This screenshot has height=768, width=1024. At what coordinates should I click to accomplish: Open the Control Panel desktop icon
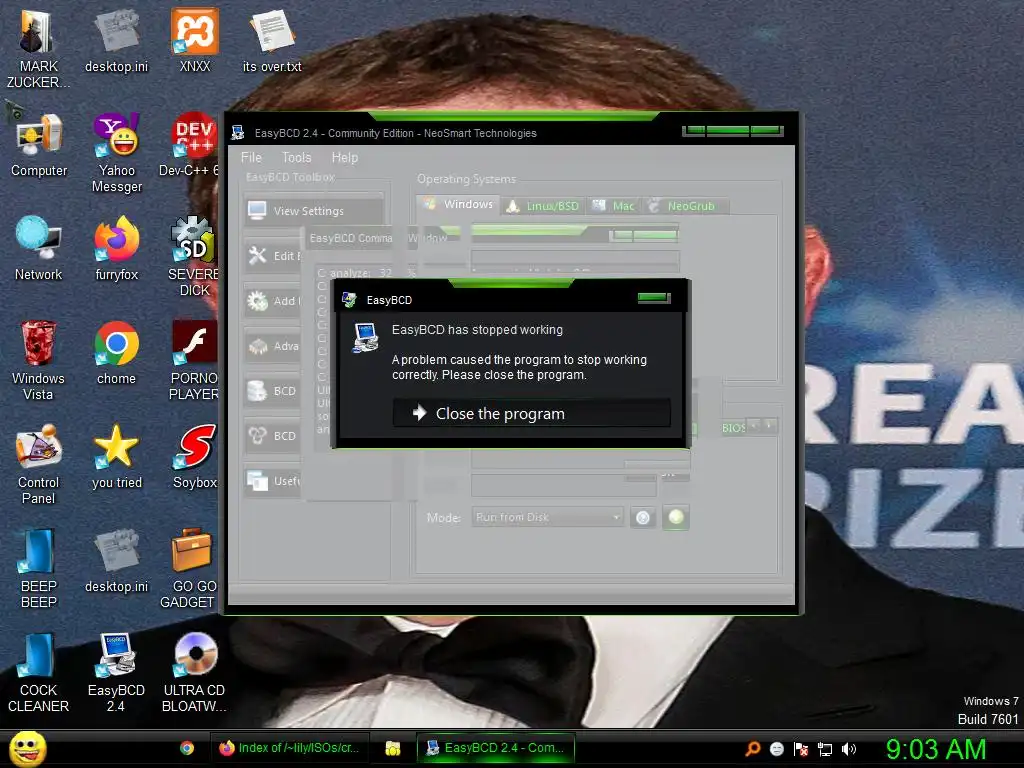(x=39, y=465)
